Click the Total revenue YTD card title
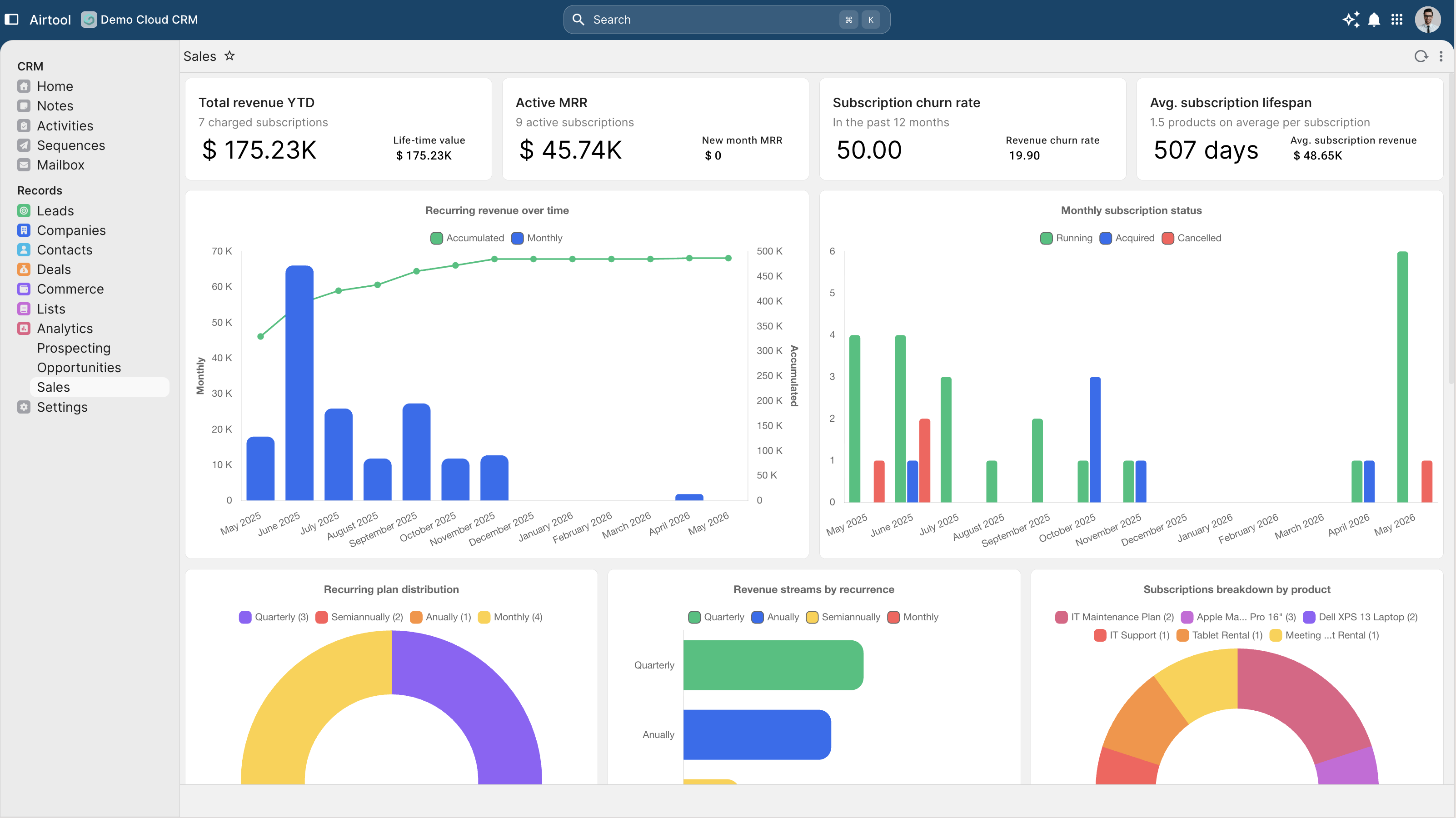The height and width of the screenshot is (818, 1456). click(257, 102)
